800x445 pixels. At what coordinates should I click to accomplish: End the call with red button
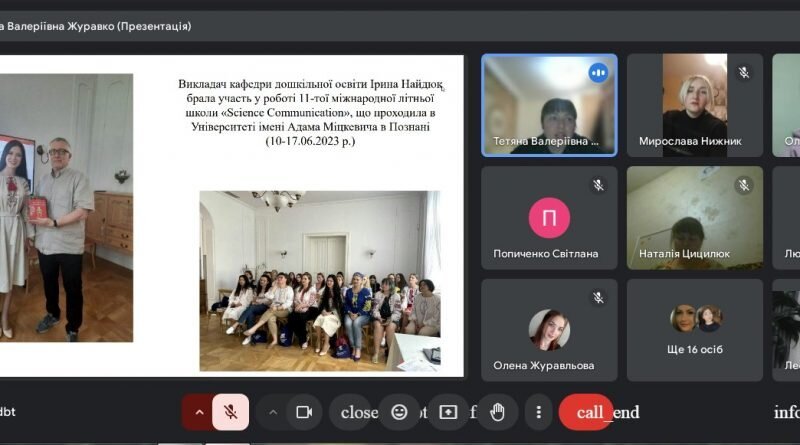coord(587,412)
